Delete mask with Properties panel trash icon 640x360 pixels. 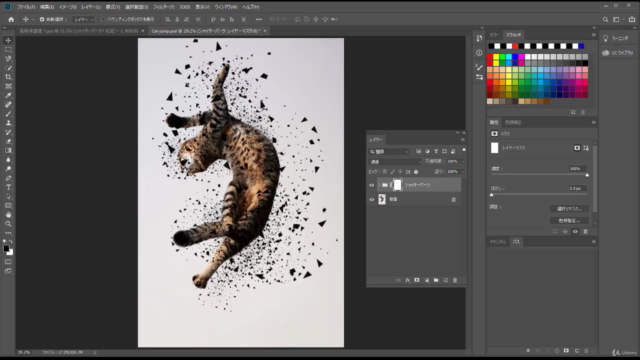(x=585, y=231)
